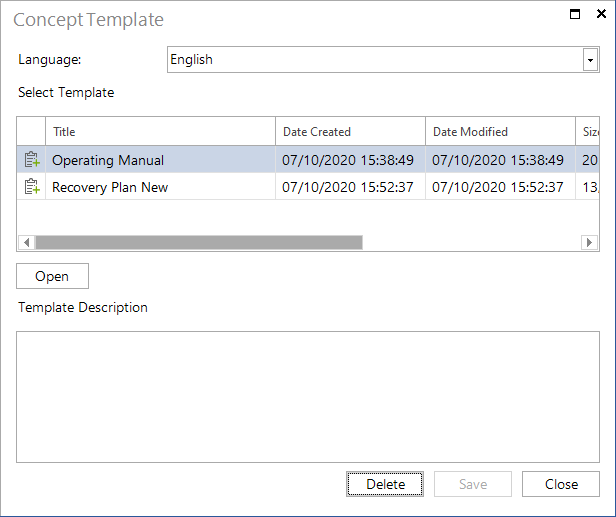
Task: Click the horizontal scrollbar right arrow
Action: point(589,242)
